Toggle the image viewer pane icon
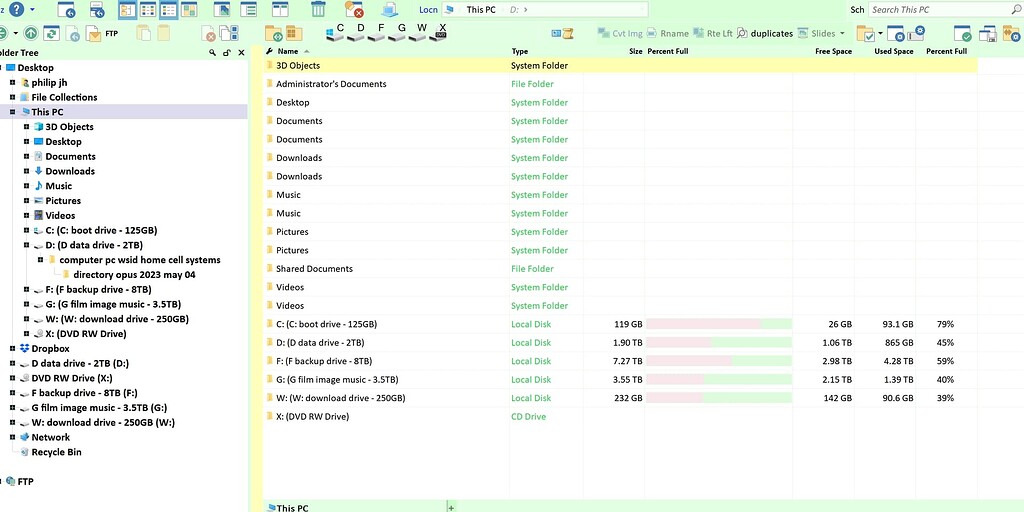The width and height of the screenshot is (1024, 512). tap(221, 9)
